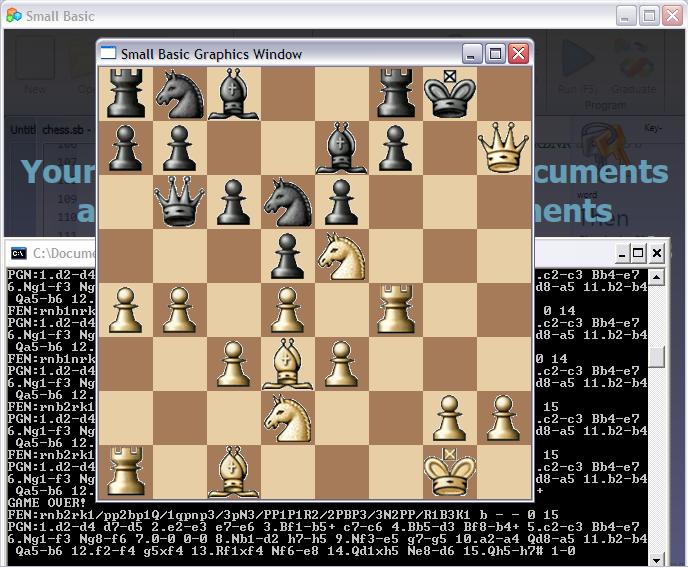This screenshot has width=688, height=568.
Task: Select the black rook on f8
Action: tap(396, 93)
